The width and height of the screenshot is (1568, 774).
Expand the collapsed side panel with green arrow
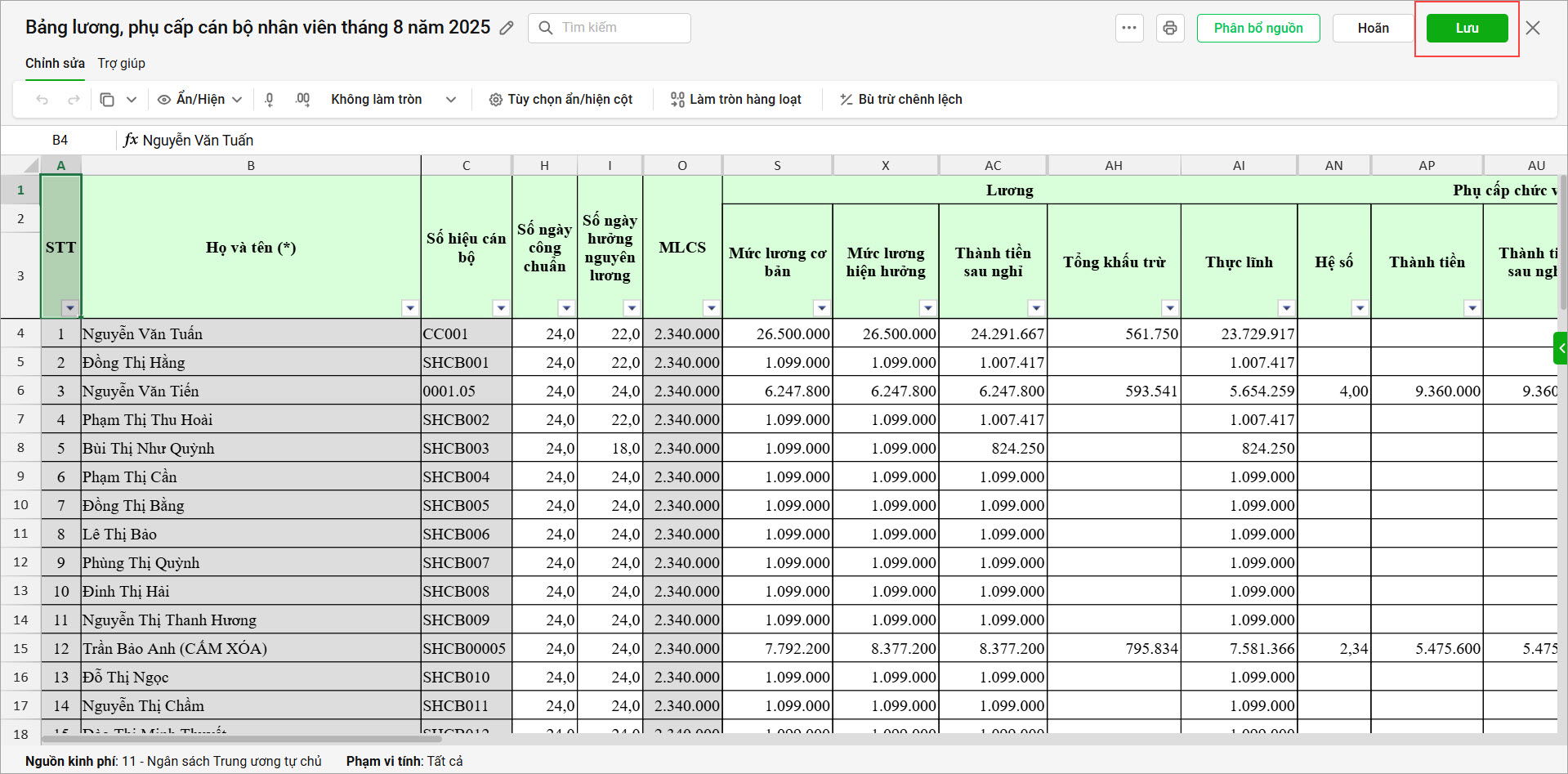1561,348
